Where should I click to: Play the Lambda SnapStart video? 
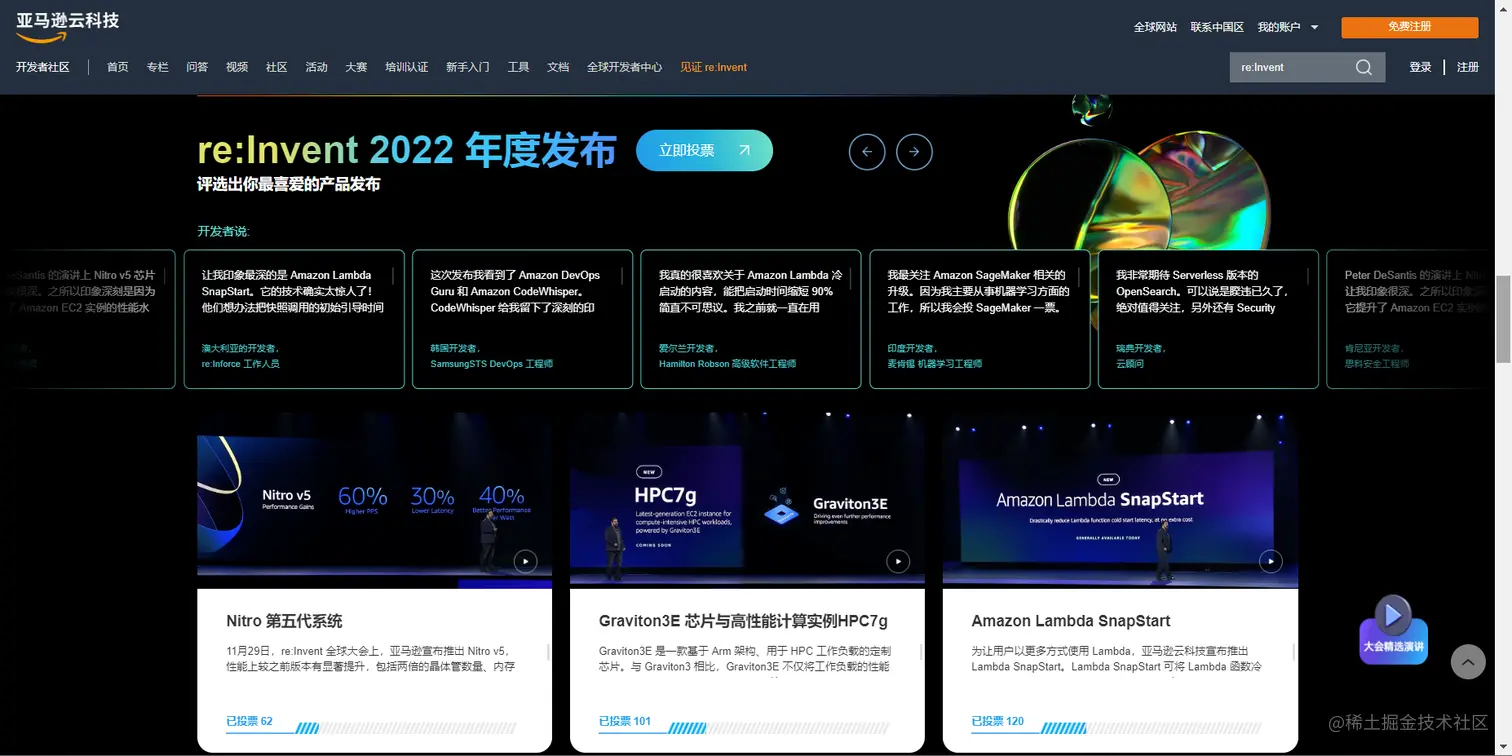(1270, 561)
